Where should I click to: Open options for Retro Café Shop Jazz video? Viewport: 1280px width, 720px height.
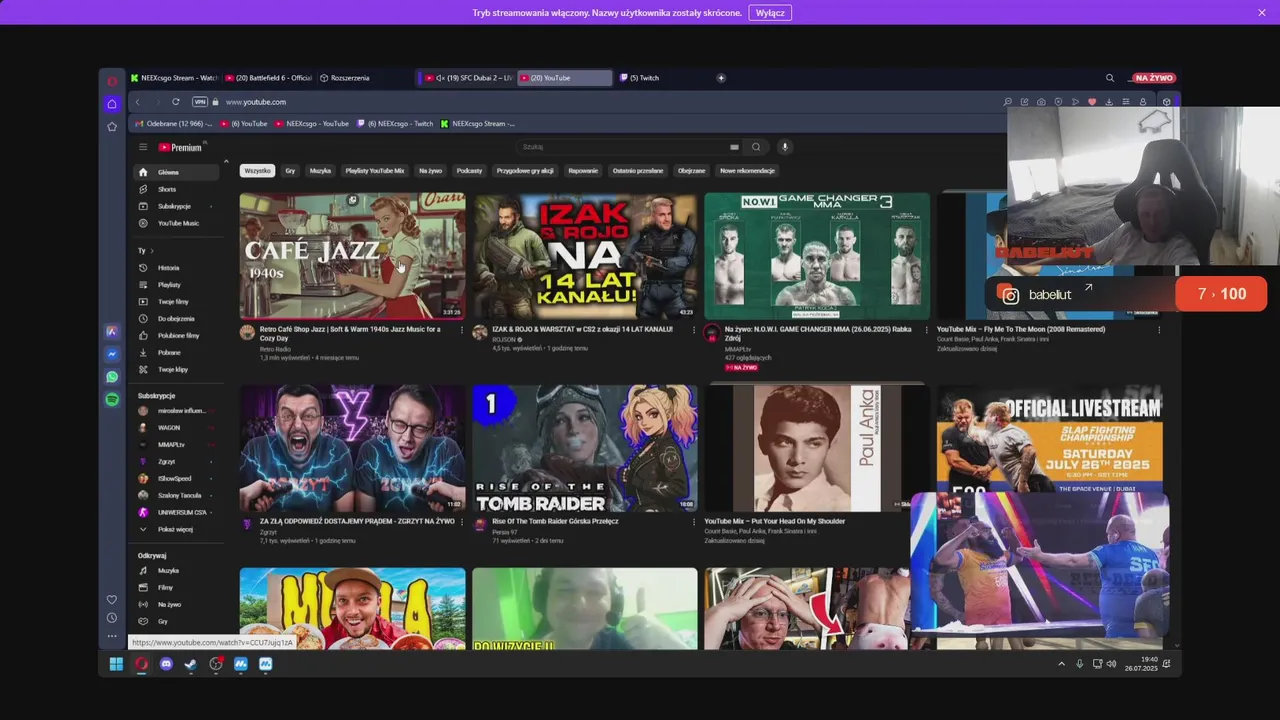tap(462, 330)
